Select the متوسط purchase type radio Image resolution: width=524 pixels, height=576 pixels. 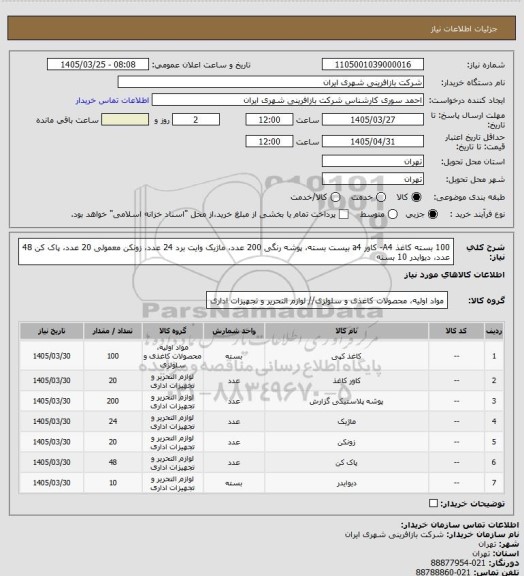pyautogui.click(x=393, y=214)
